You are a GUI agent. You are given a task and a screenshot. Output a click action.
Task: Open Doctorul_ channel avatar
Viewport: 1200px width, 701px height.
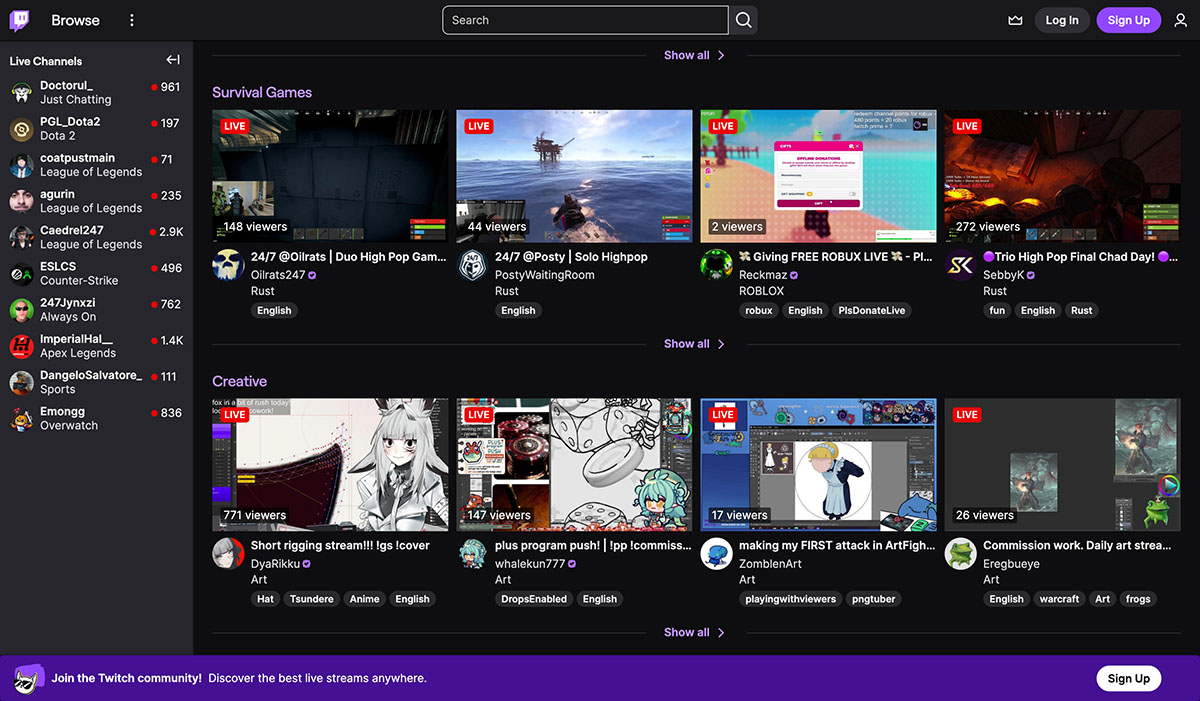[x=22, y=93]
